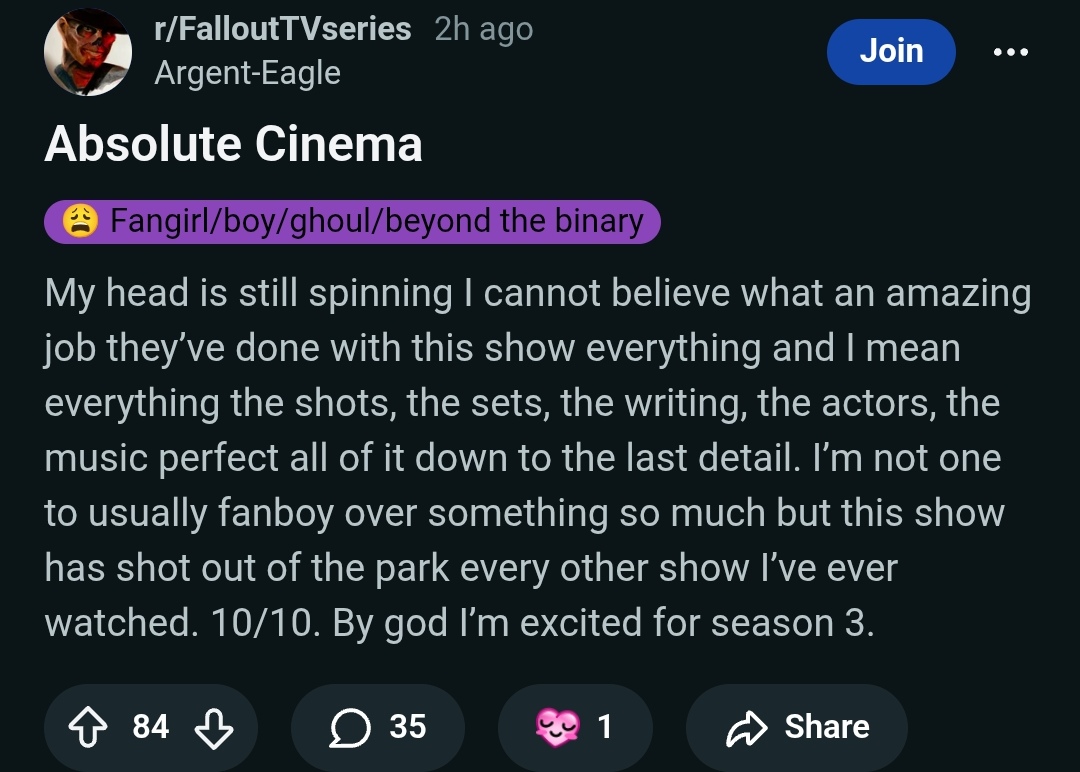Downvote the Absolute Cinema post
This screenshot has height=772, width=1080.
213,727
